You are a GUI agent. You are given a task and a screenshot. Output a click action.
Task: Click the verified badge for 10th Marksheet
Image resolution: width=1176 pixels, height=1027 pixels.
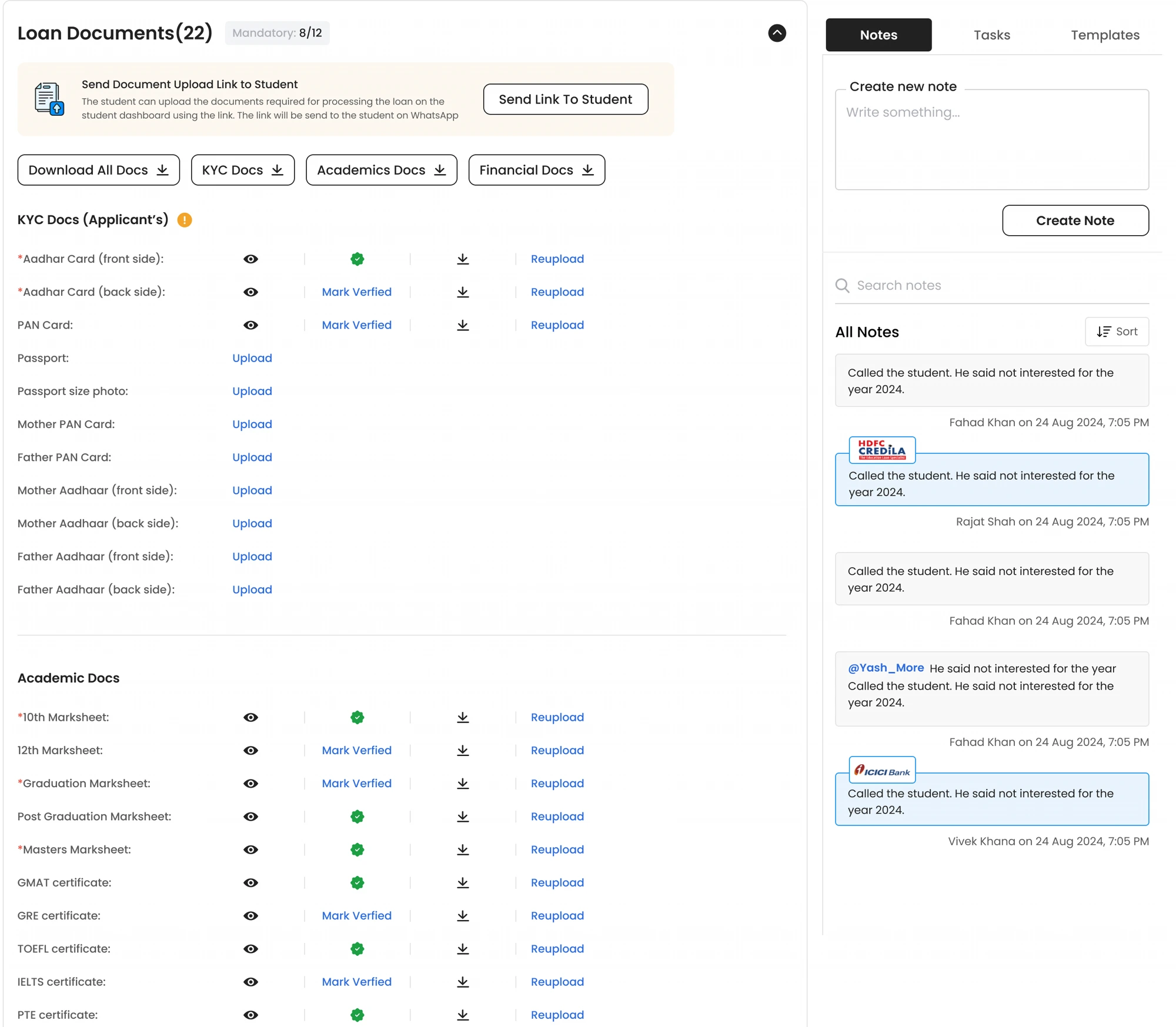click(x=357, y=717)
